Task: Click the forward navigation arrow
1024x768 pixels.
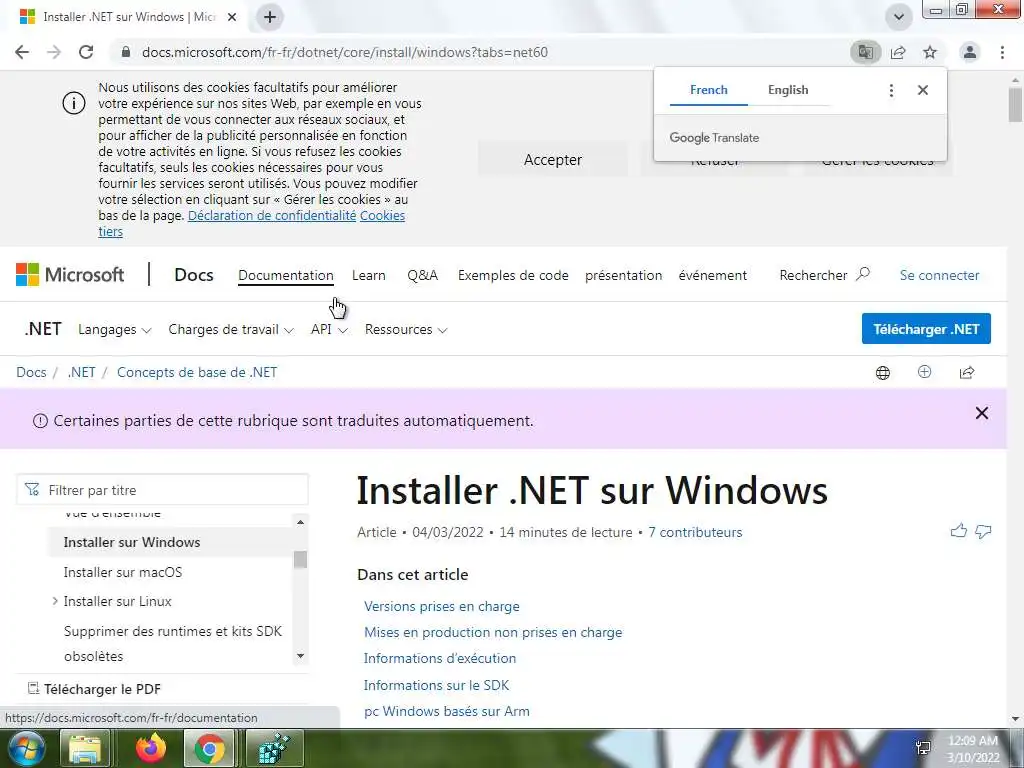Action: coord(54,52)
